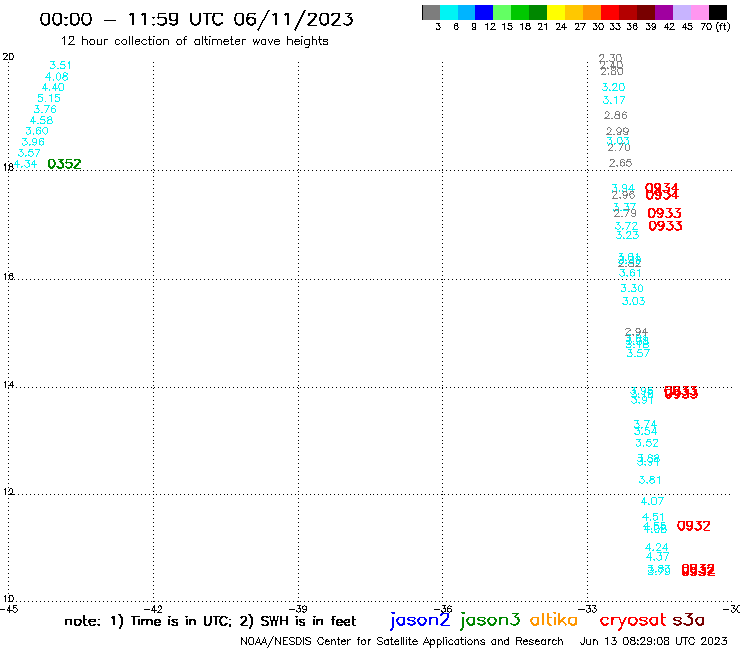Image resolution: width=740 pixels, height=650 pixels.
Task: Click the gray wave height value 2.99
Action: [617, 131]
